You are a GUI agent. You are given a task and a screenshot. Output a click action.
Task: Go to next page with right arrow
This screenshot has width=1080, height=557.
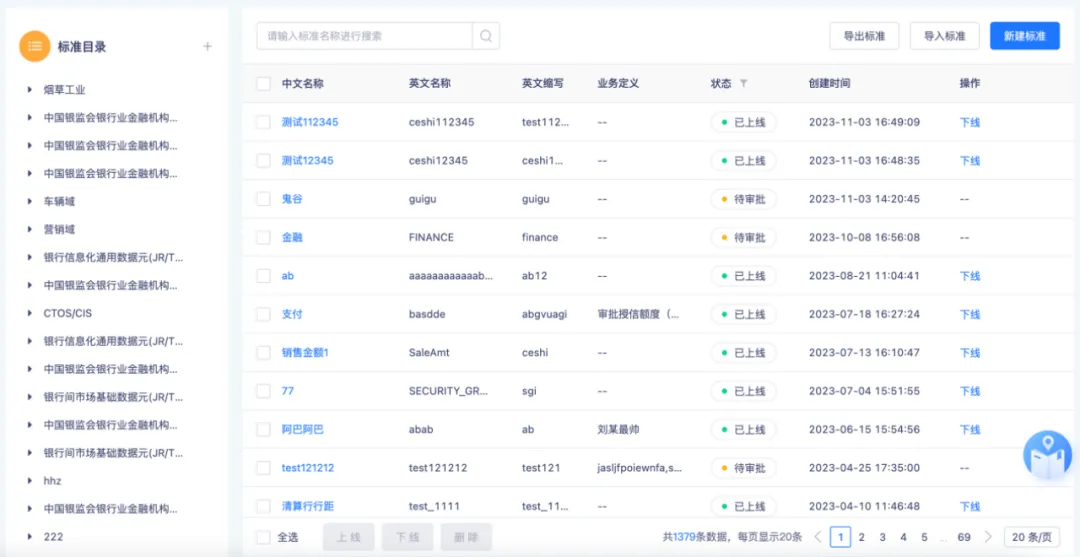click(x=989, y=537)
